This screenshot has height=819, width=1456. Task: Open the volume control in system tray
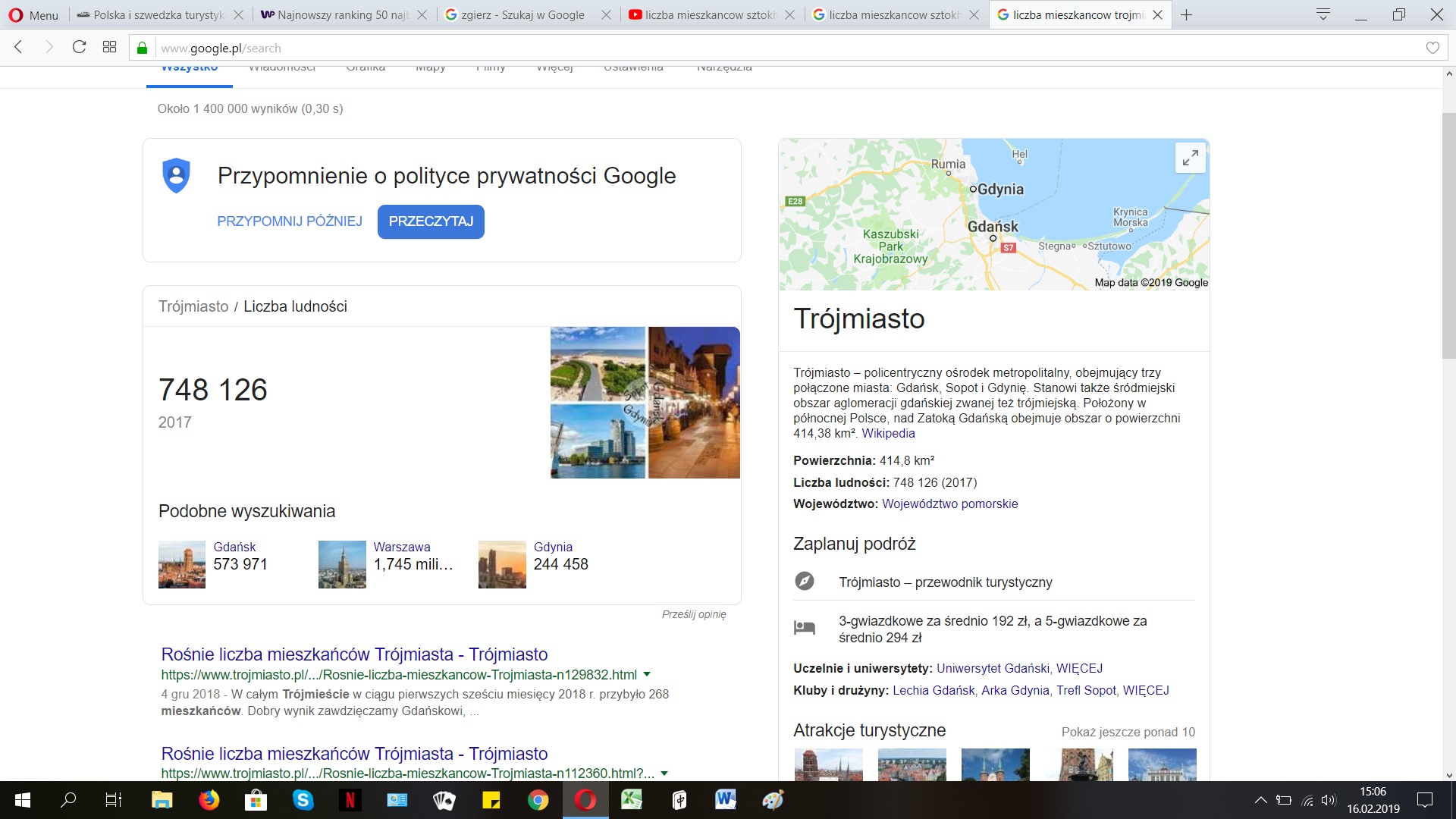pos(1328,800)
